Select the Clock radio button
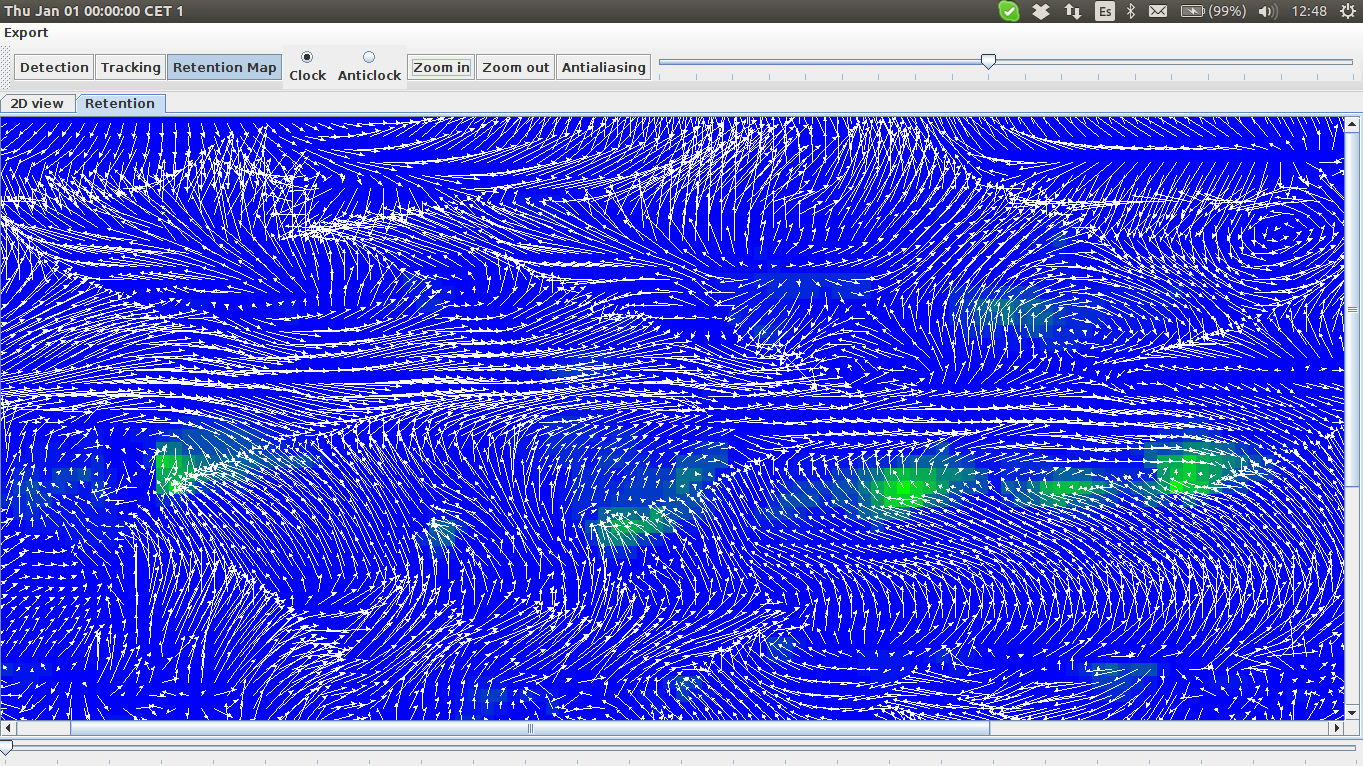Screen dimensions: 1363x766 click(x=307, y=58)
